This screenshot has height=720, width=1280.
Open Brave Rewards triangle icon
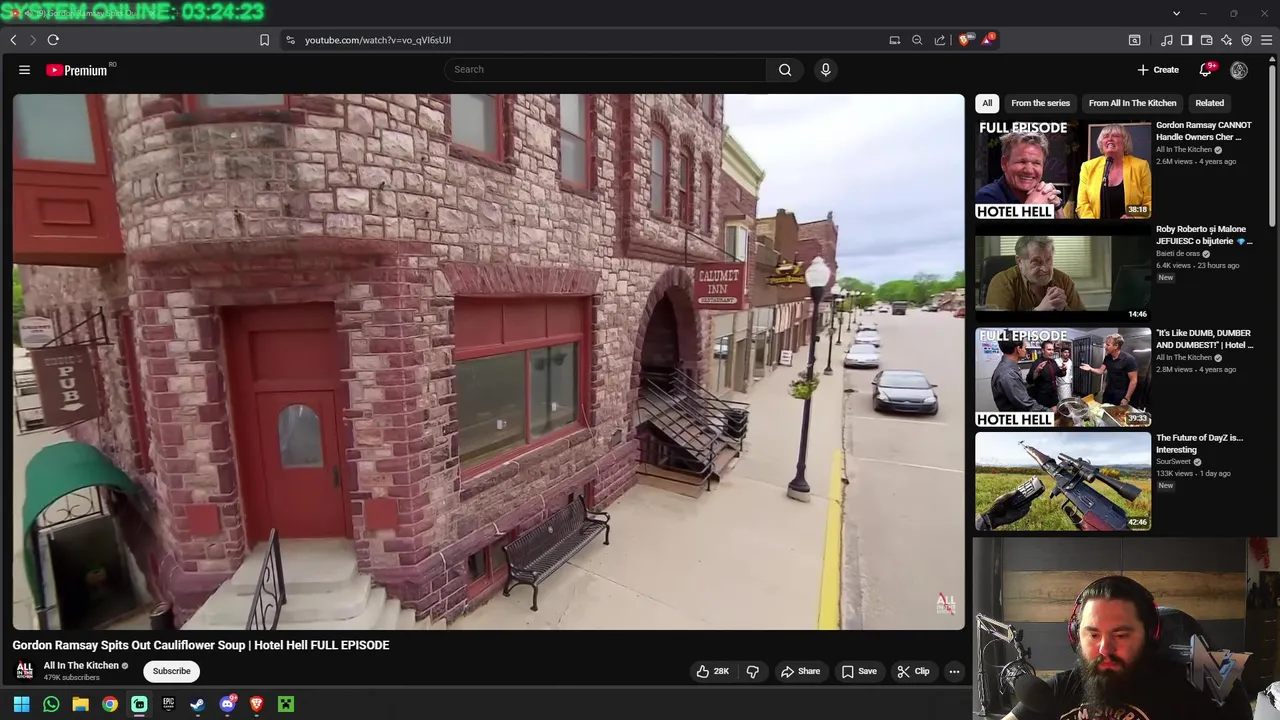[x=988, y=40]
